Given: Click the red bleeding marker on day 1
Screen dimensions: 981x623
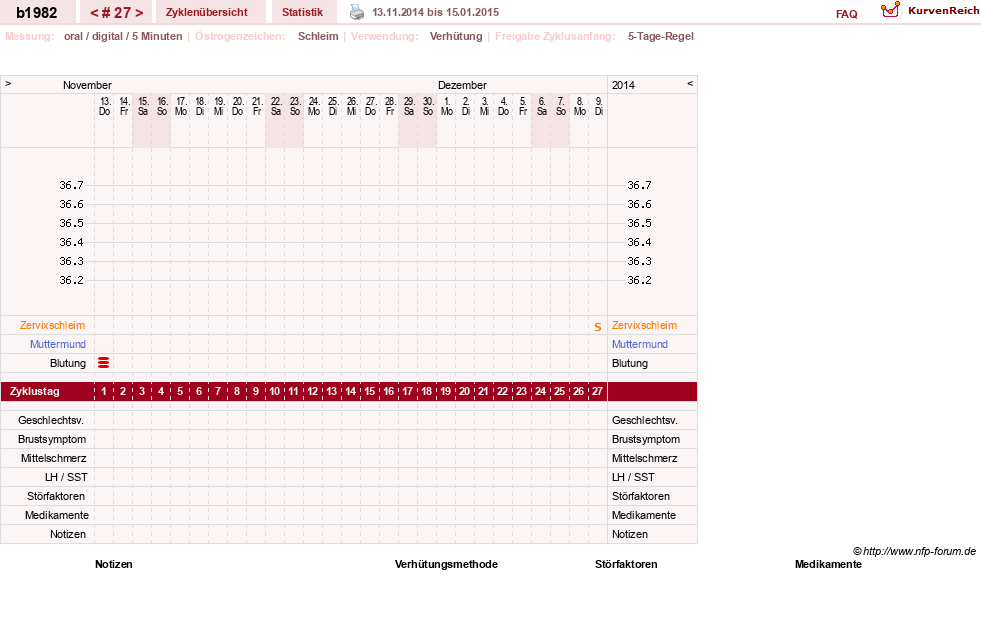Looking at the screenshot, I should tap(104, 363).
